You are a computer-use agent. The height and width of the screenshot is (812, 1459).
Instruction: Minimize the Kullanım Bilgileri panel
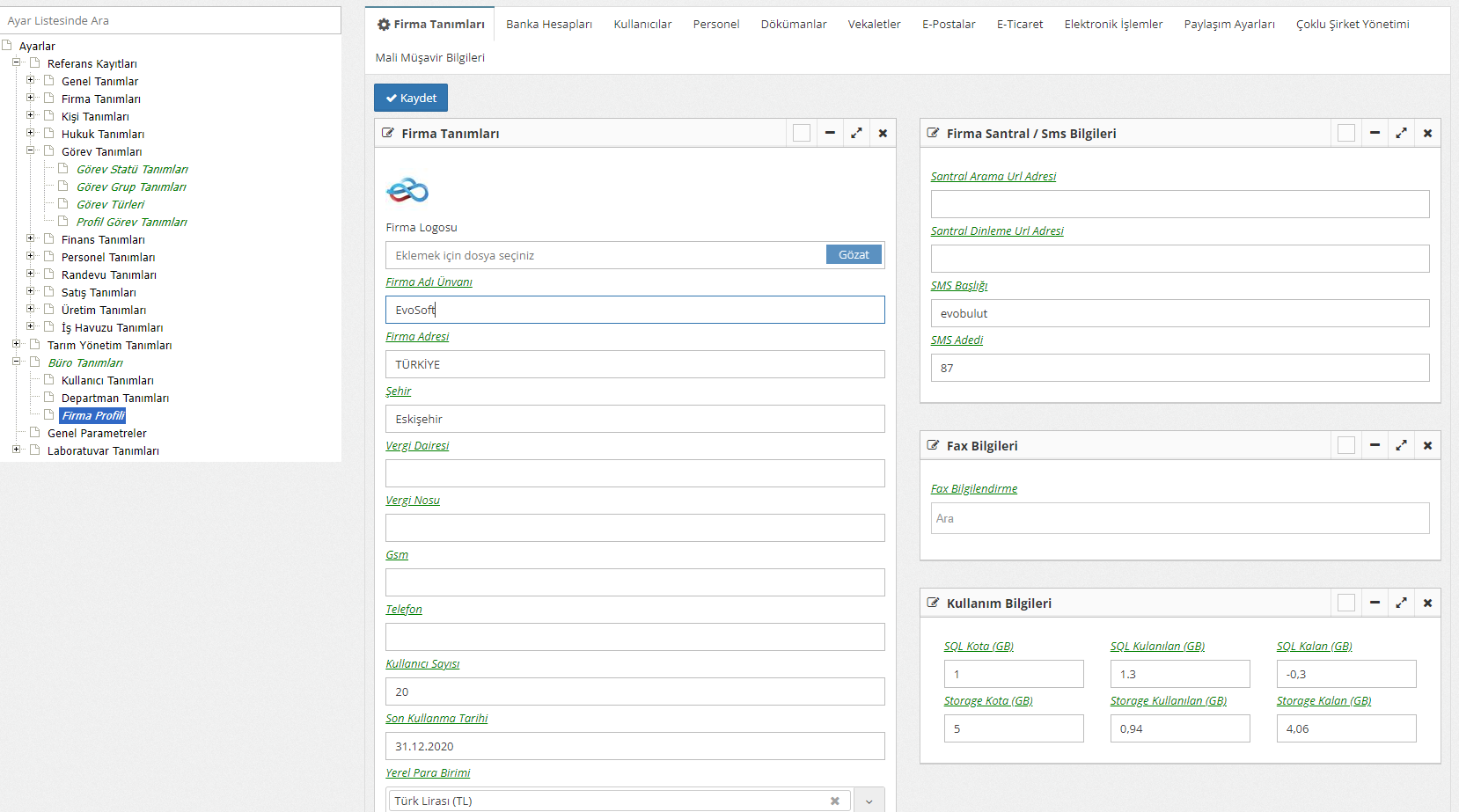[x=1375, y=603]
